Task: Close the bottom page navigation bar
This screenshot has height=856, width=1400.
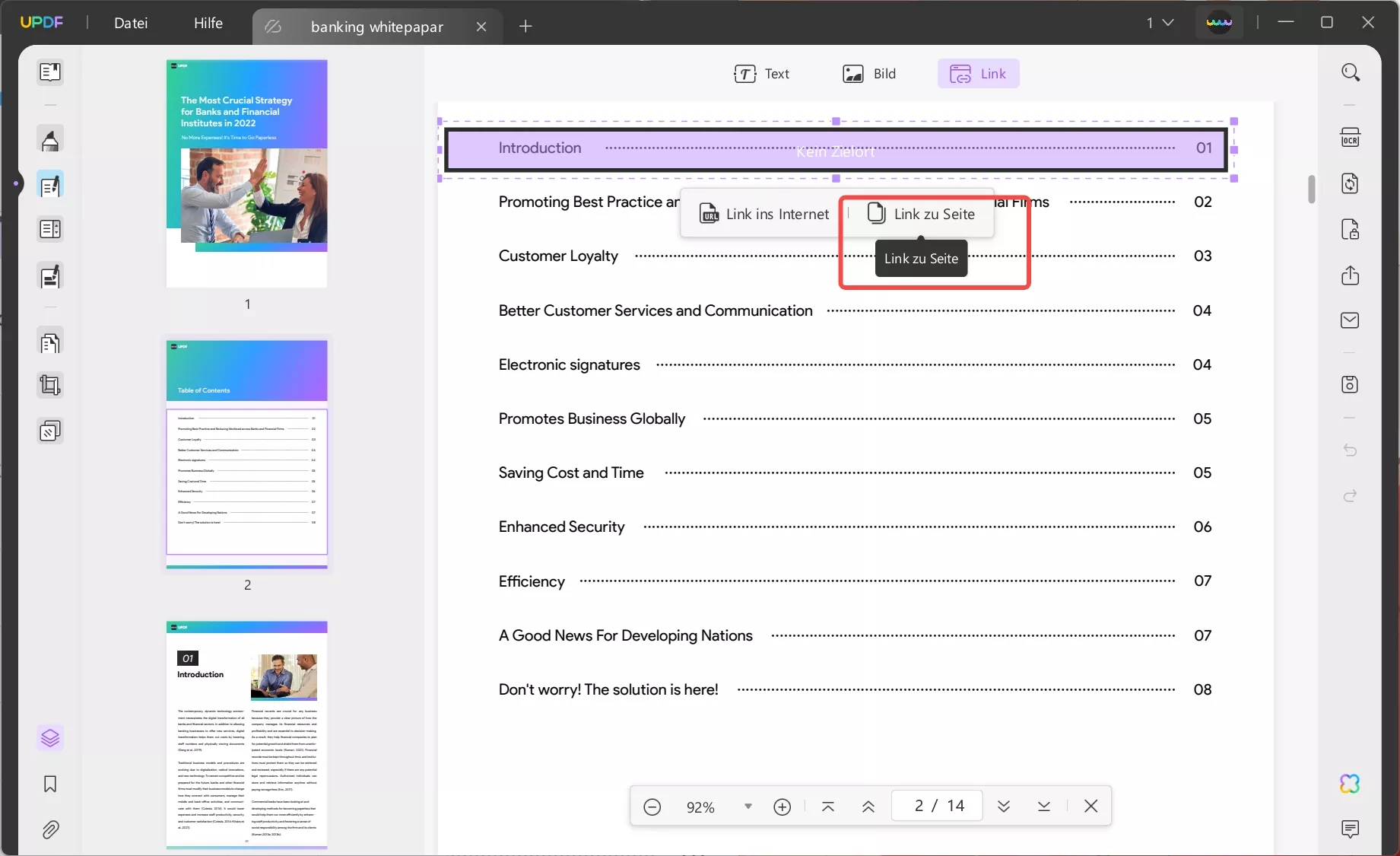Action: 1091,806
